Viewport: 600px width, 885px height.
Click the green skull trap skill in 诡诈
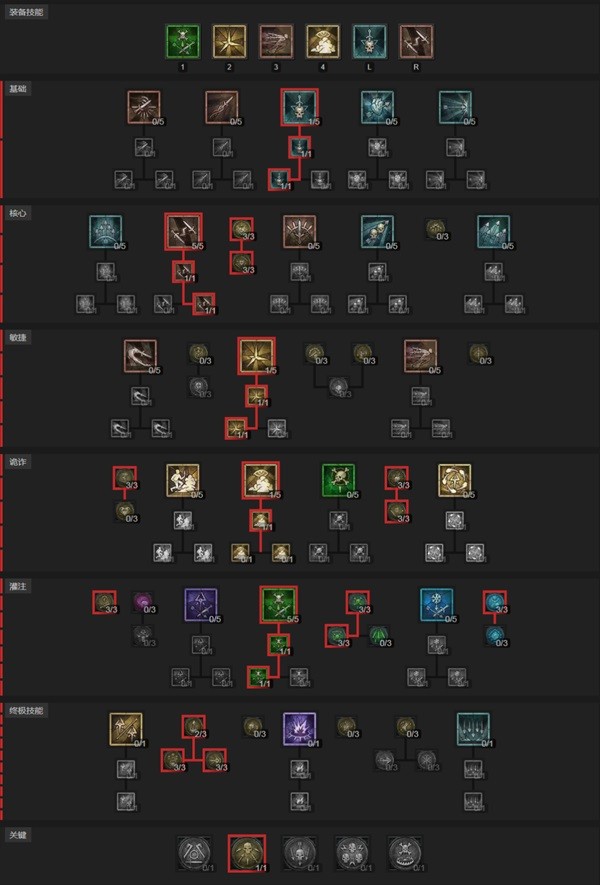(339, 480)
